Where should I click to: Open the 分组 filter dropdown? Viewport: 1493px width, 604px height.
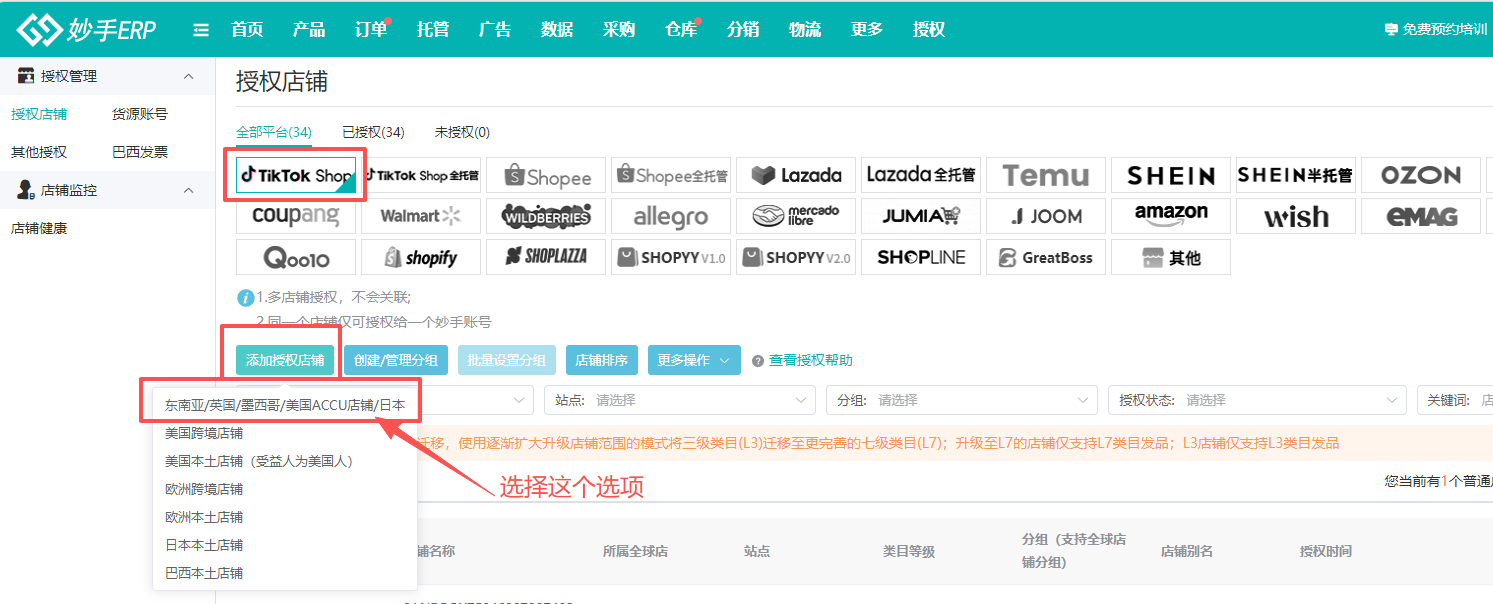pos(961,400)
